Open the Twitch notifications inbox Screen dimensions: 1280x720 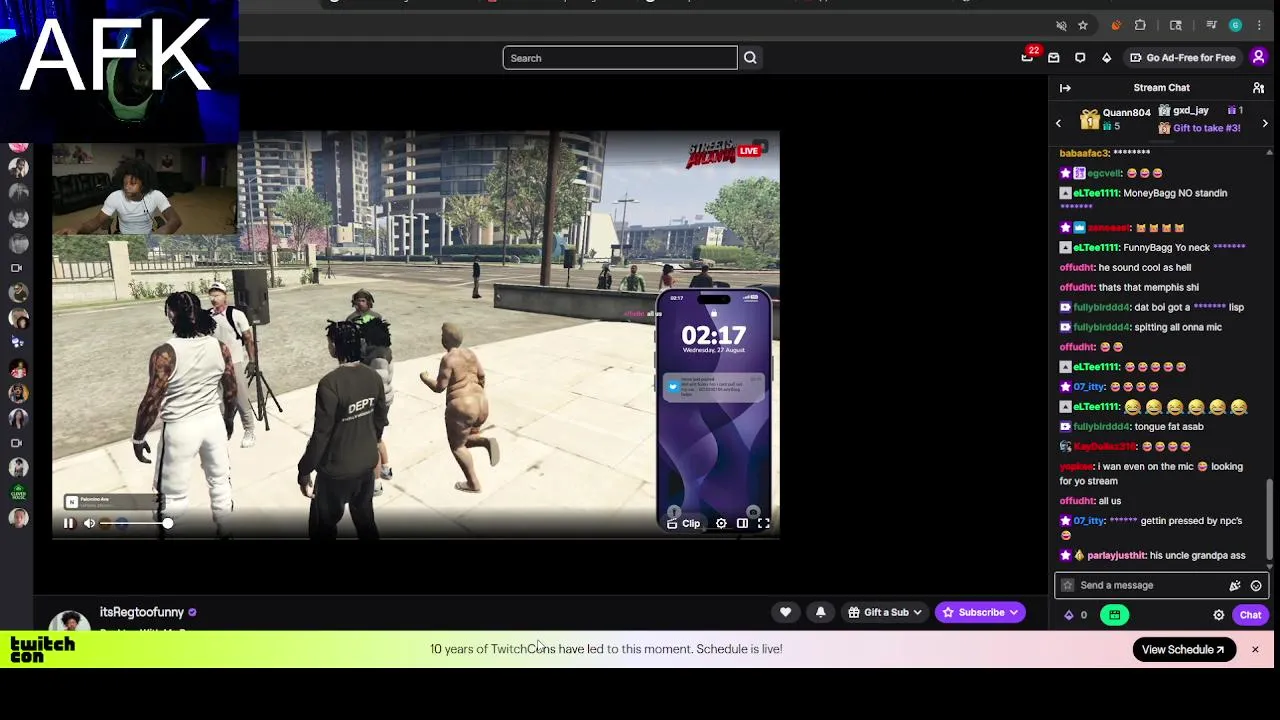click(x=1053, y=58)
